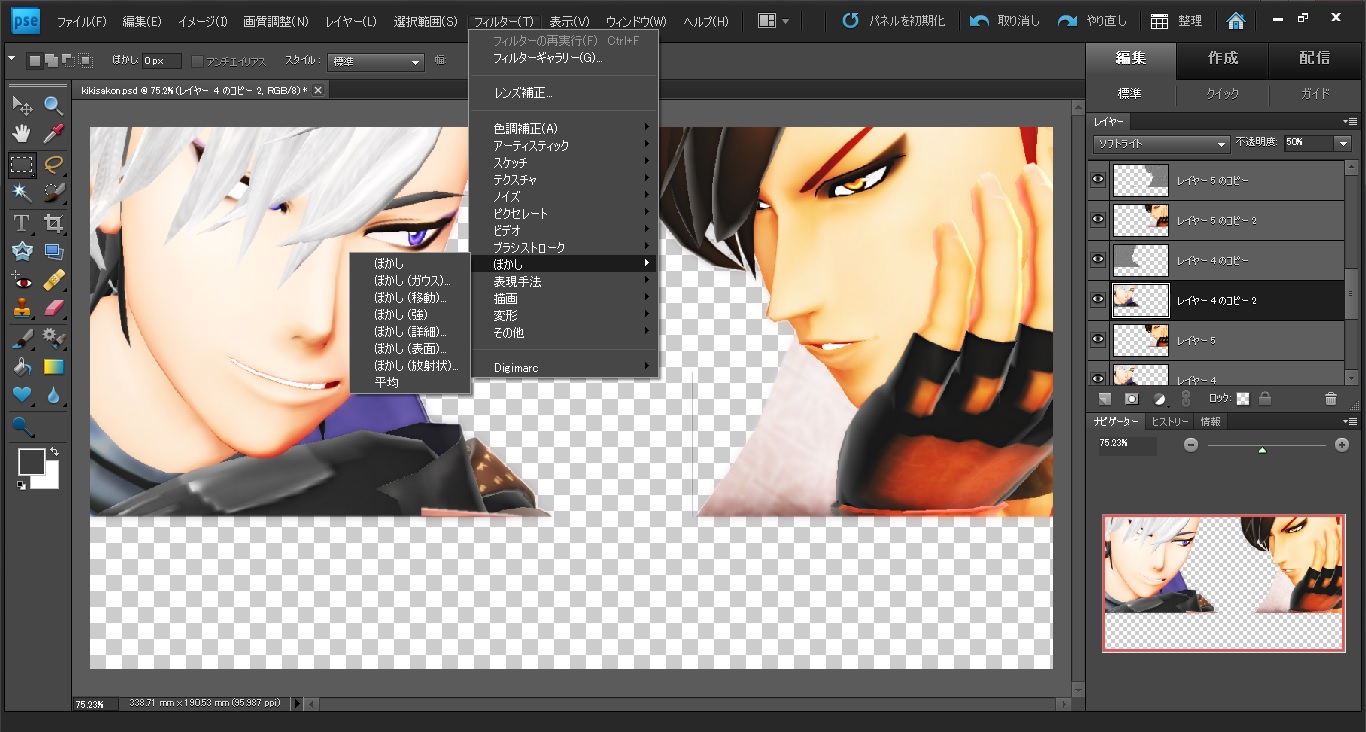The height and width of the screenshot is (732, 1366).
Task: Open the 整理 organizer button
Action: [1176, 21]
